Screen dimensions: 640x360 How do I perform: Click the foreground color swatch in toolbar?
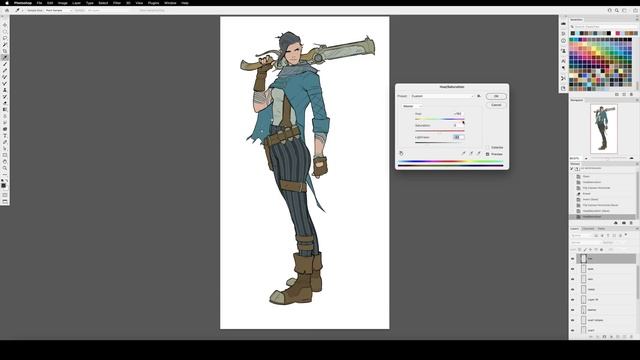coord(4,186)
